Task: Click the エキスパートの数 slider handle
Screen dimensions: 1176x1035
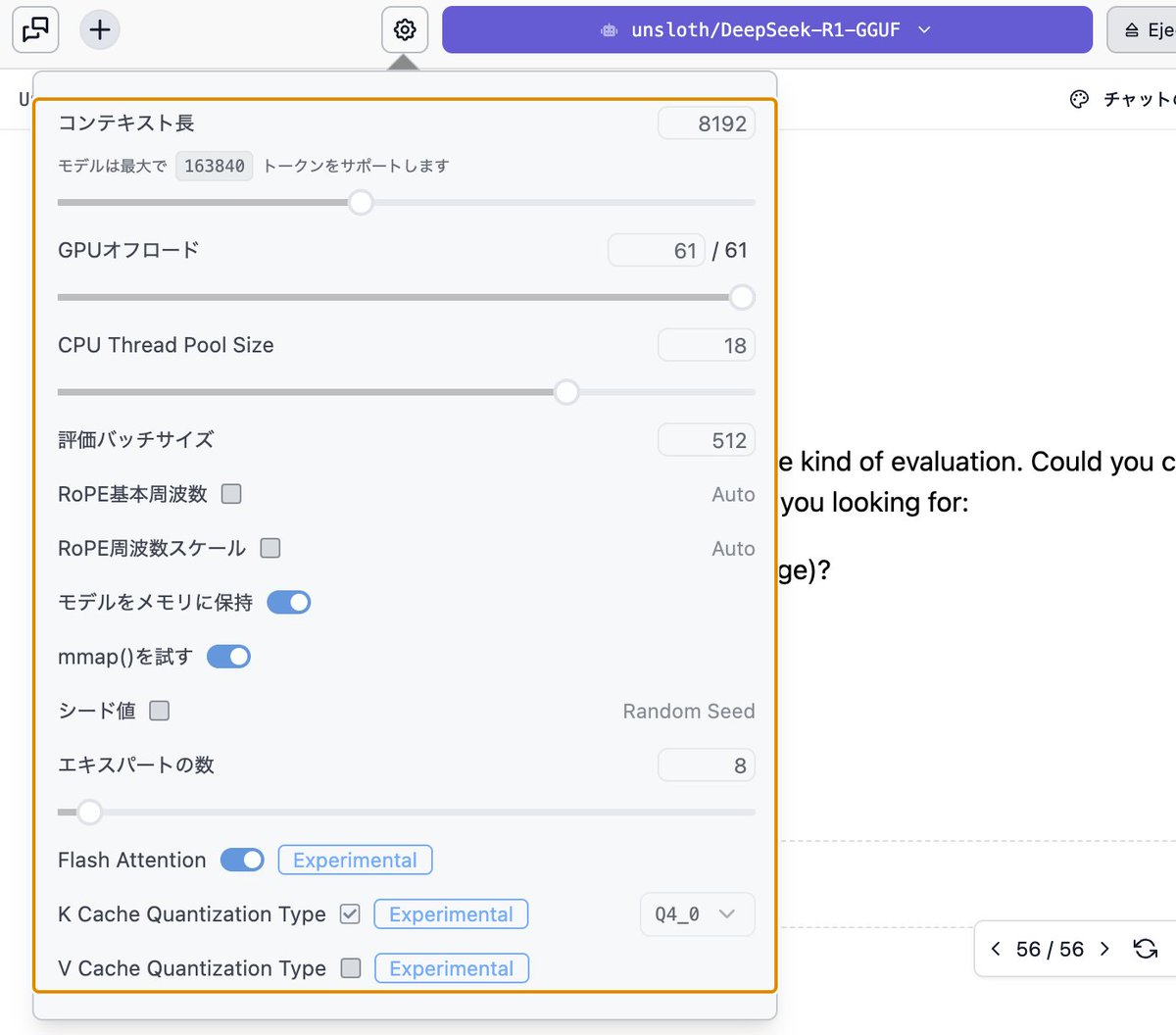Action: (x=89, y=812)
